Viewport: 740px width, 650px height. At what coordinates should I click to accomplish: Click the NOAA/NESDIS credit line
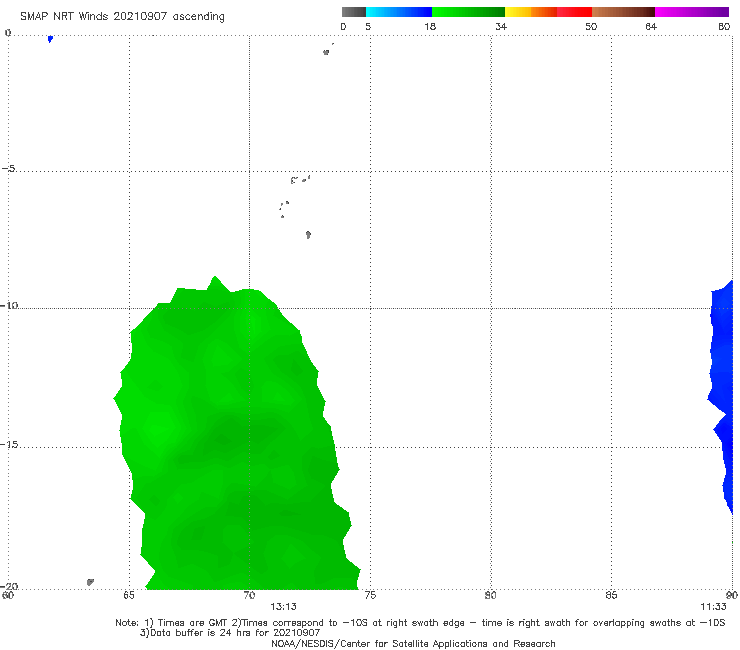click(x=413, y=644)
